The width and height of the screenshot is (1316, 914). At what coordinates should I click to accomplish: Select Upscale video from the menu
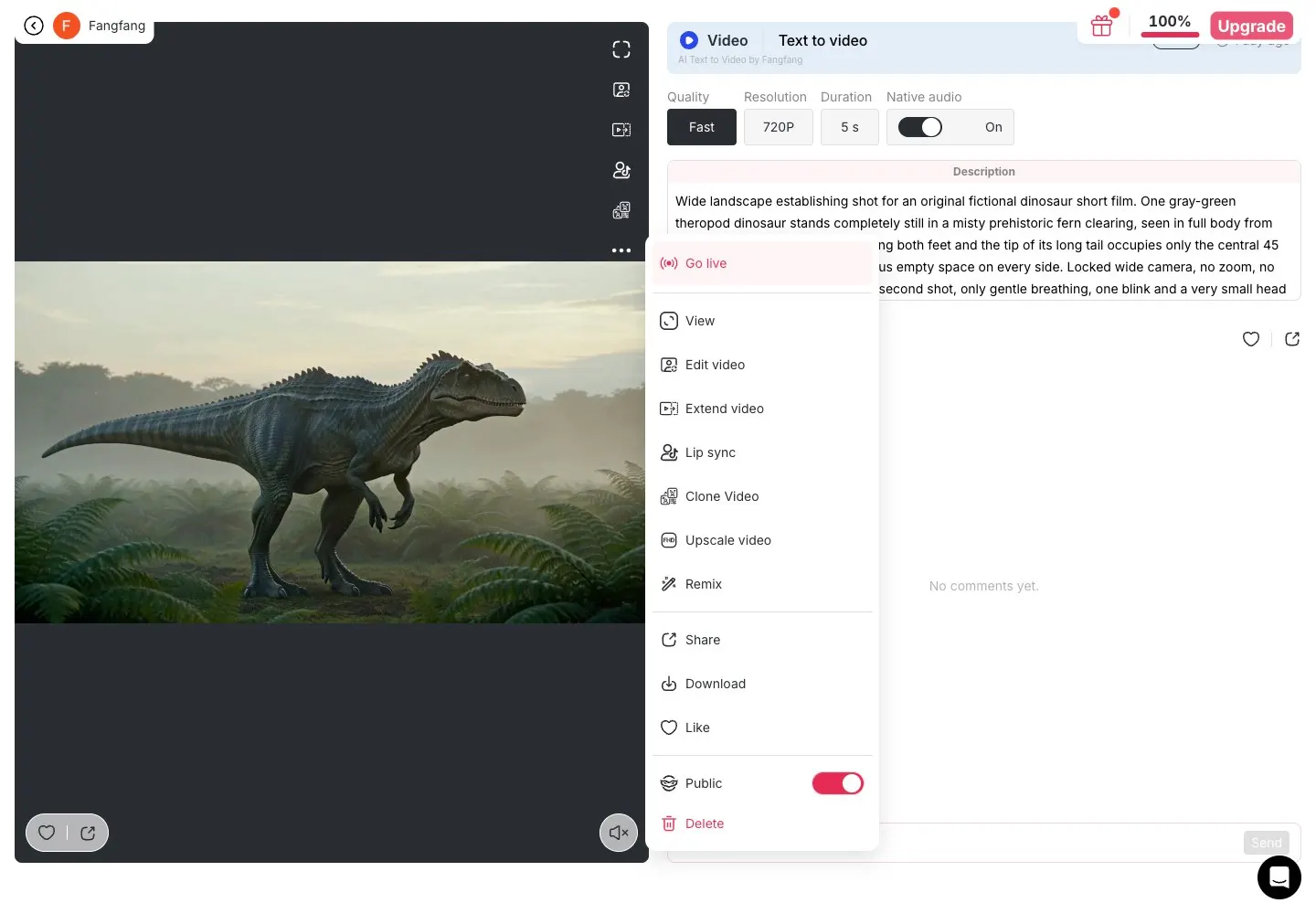point(763,540)
